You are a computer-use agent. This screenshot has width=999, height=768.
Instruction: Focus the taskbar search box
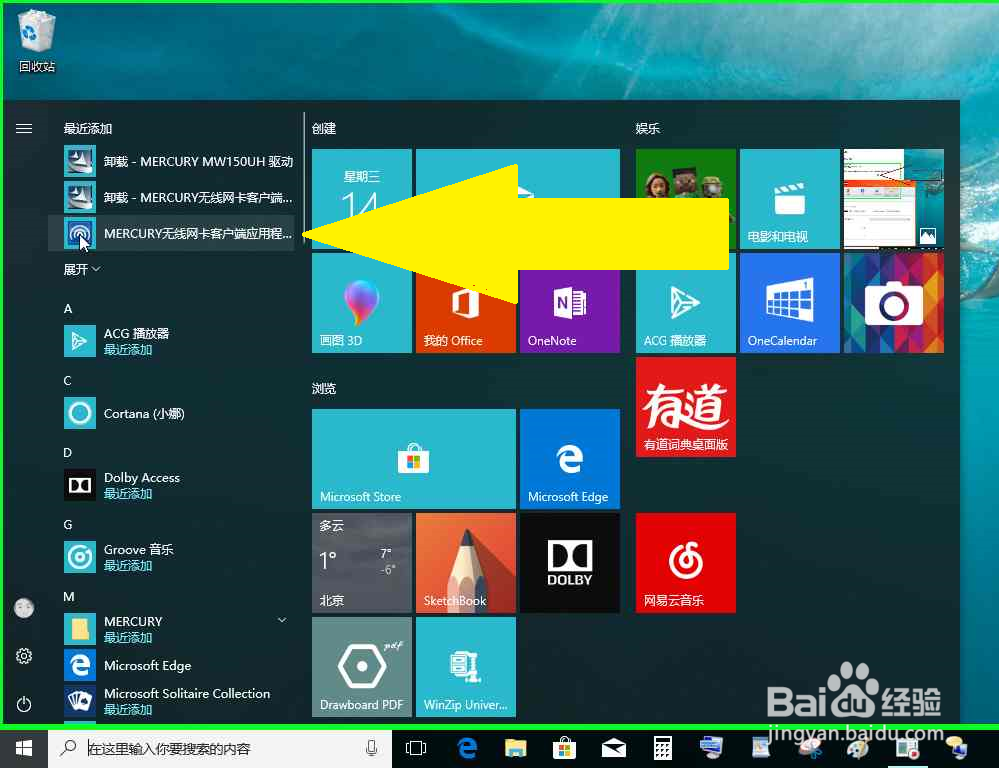click(220, 749)
